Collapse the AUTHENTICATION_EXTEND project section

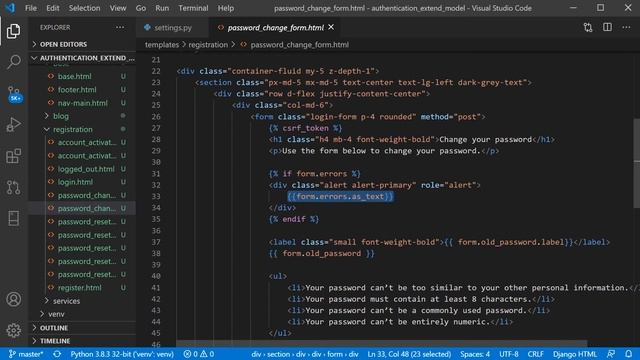(82, 58)
